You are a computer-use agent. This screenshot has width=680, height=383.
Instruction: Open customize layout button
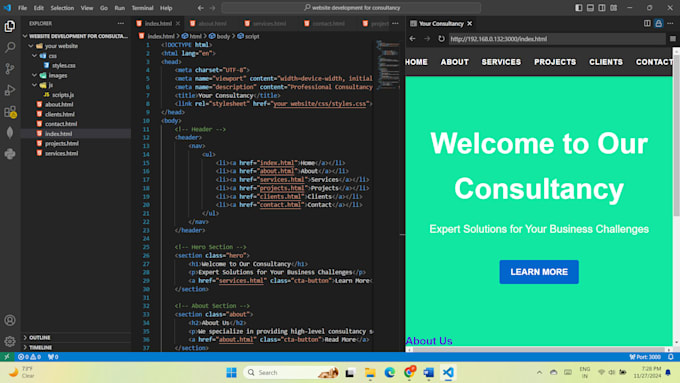pos(614,8)
